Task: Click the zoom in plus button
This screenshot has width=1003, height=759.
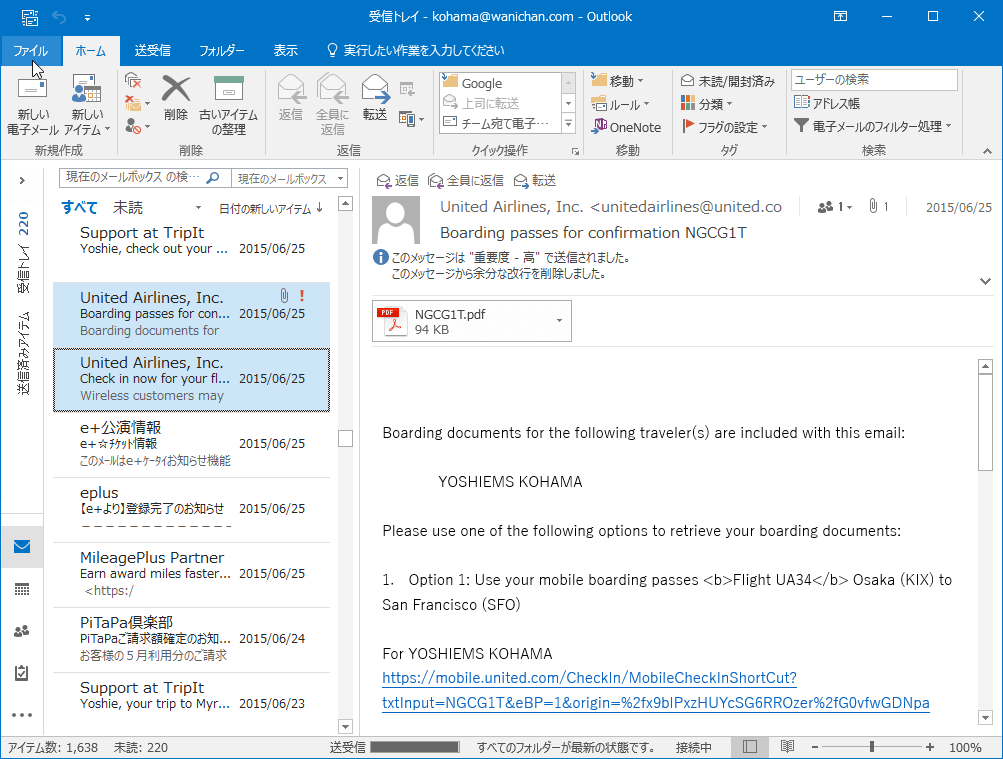Action: [x=929, y=747]
